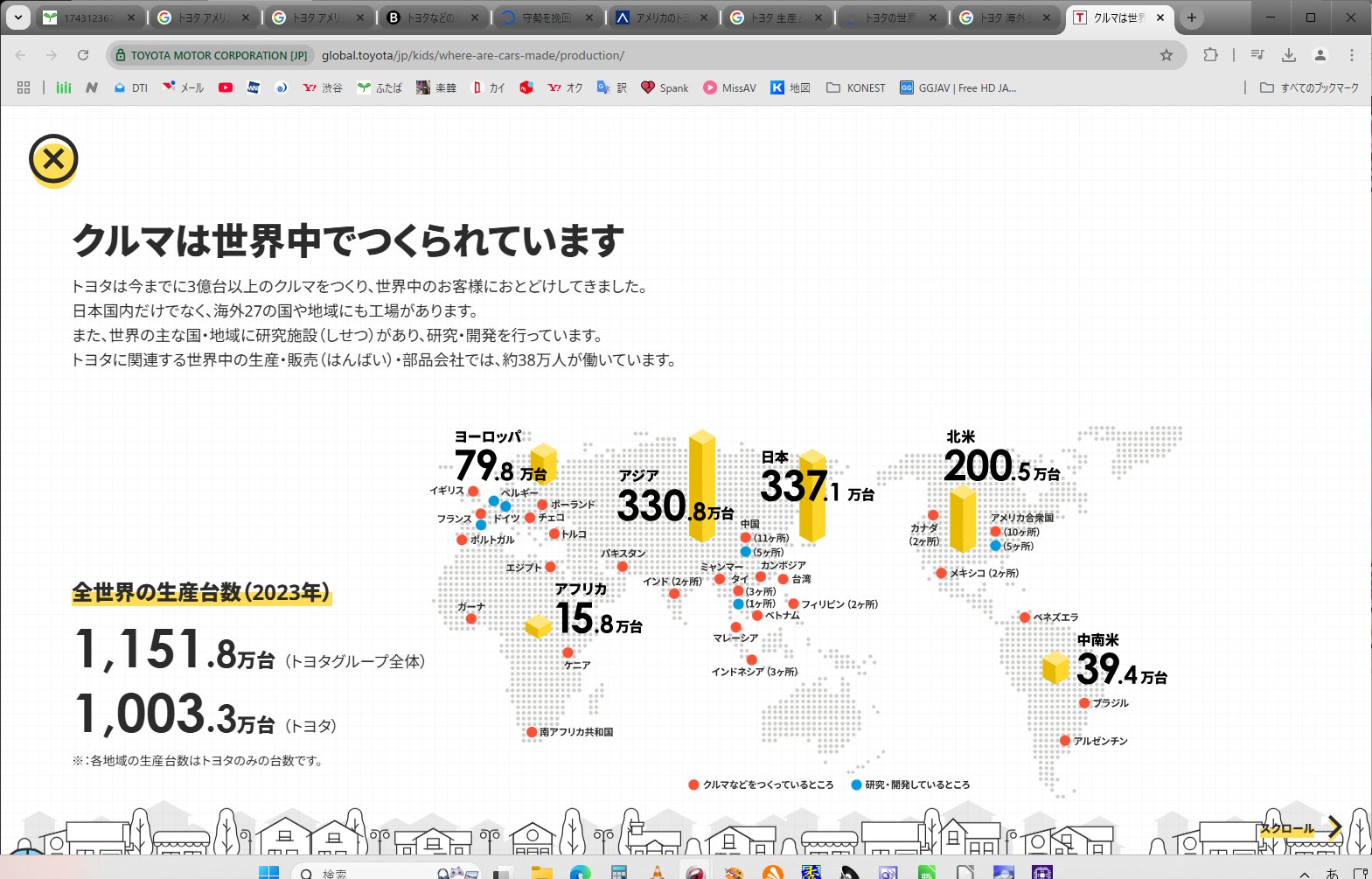
Task: Click the ポルトガル label on the map
Action: coord(492,541)
